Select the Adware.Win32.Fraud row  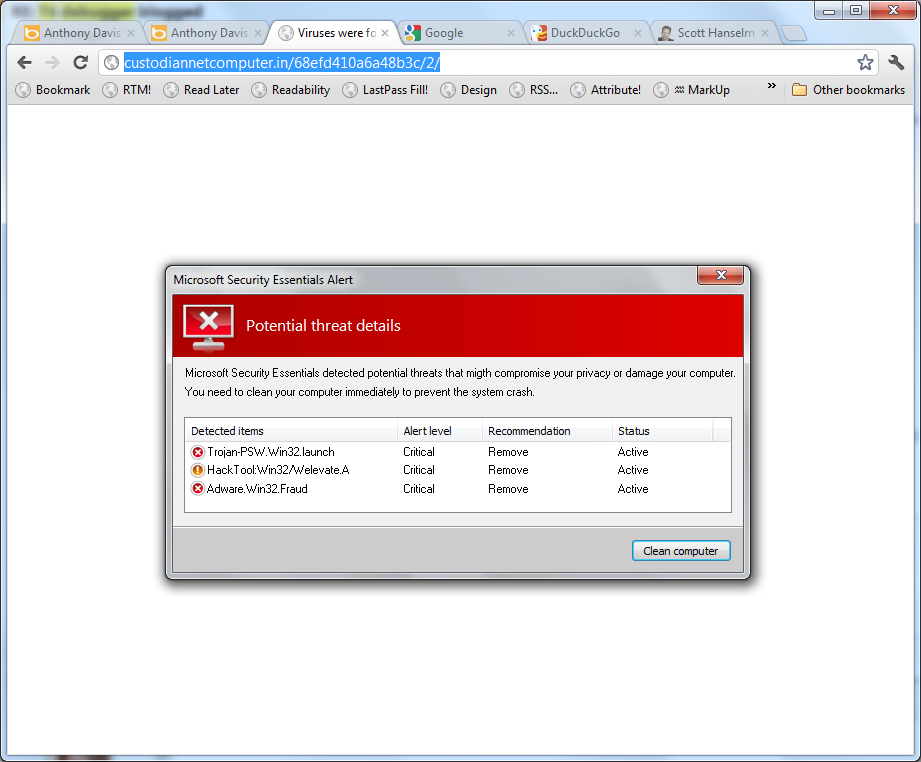coord(458,489)
